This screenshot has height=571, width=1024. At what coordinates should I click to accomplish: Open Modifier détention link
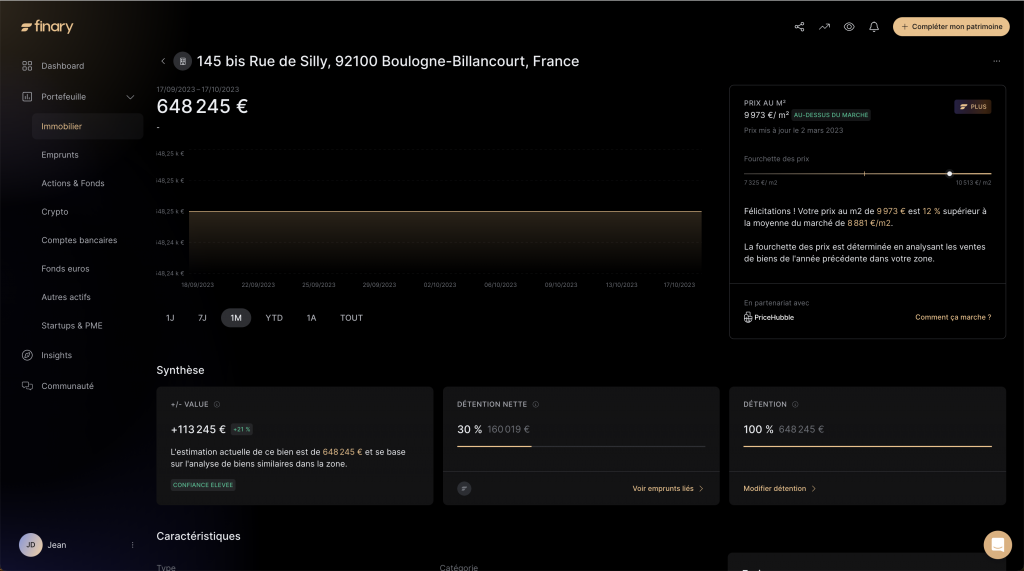(x=775, y=489)
